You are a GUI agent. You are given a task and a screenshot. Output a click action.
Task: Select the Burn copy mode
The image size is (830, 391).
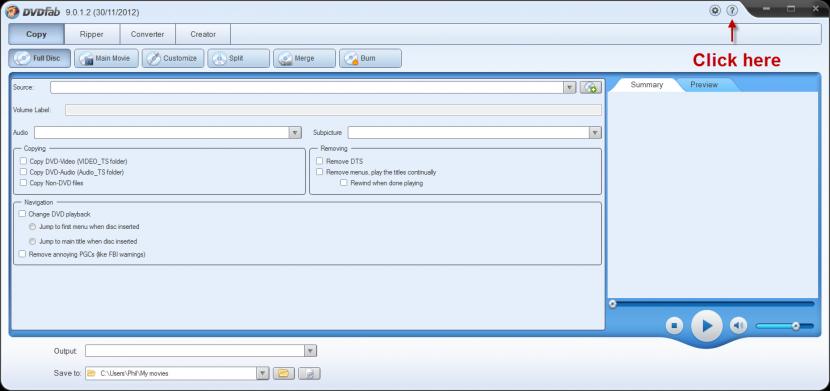click(x=371, y=58)
